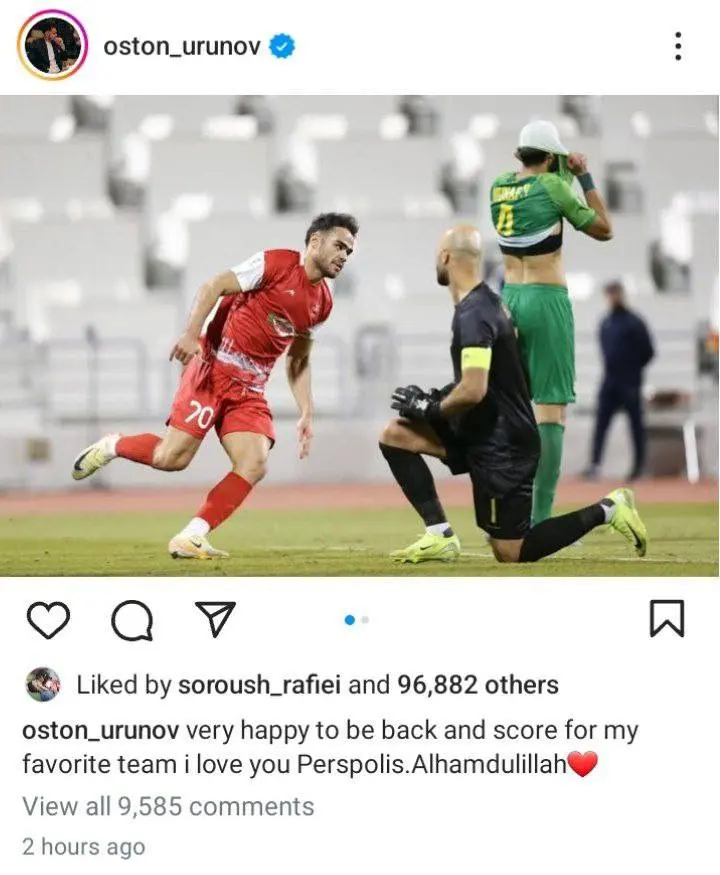Viewport: 720px width, 875px height.
Task: Select the first carousel dot indicator
Action: tap(350, 620)
